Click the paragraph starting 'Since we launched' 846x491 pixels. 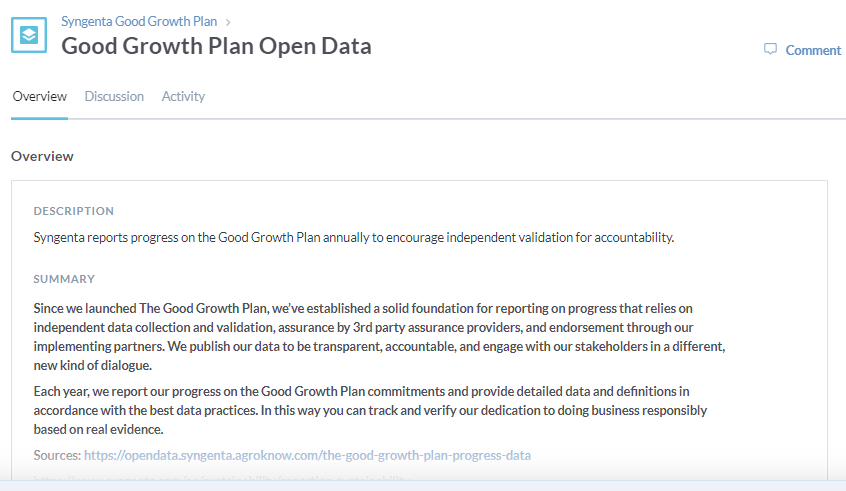point(379,337)
